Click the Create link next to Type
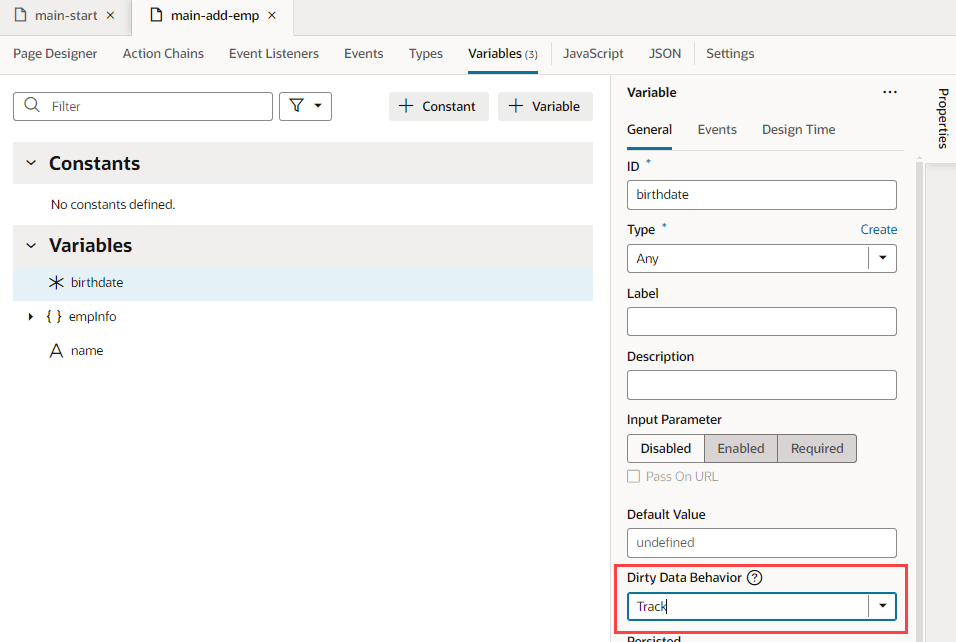 pyautogui.click(x=878, y=229)
